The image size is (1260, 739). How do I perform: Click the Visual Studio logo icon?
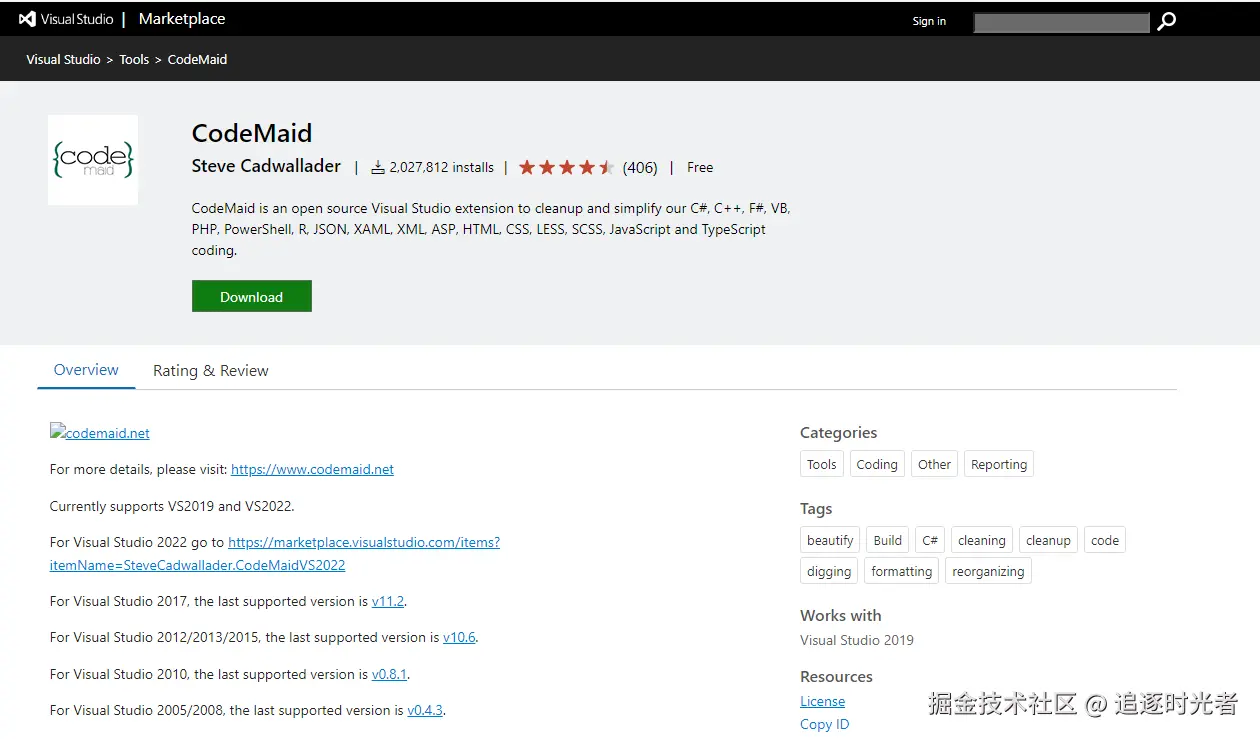coord(27,19)
